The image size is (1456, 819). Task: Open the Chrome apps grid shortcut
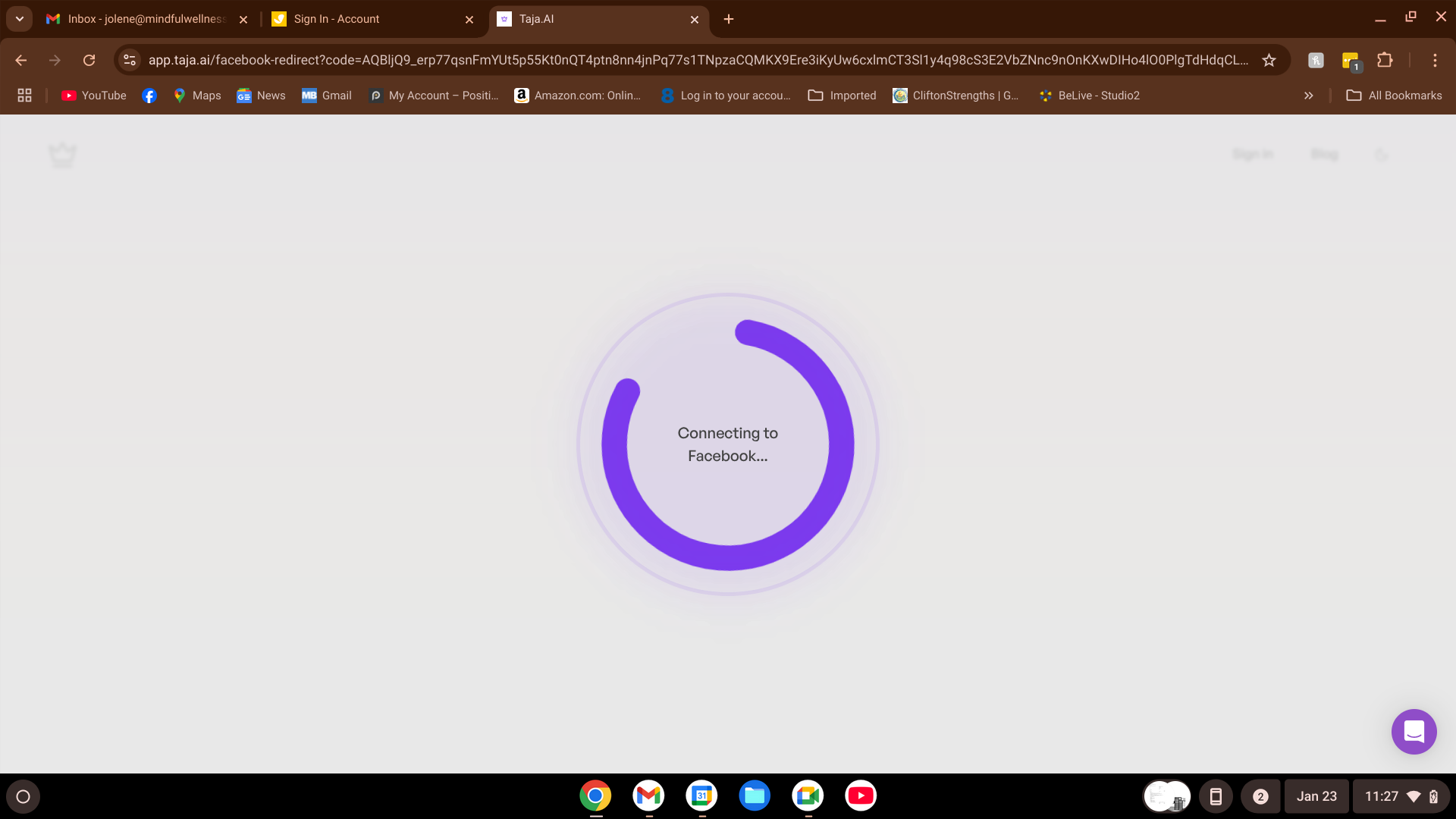pos(24,96)
